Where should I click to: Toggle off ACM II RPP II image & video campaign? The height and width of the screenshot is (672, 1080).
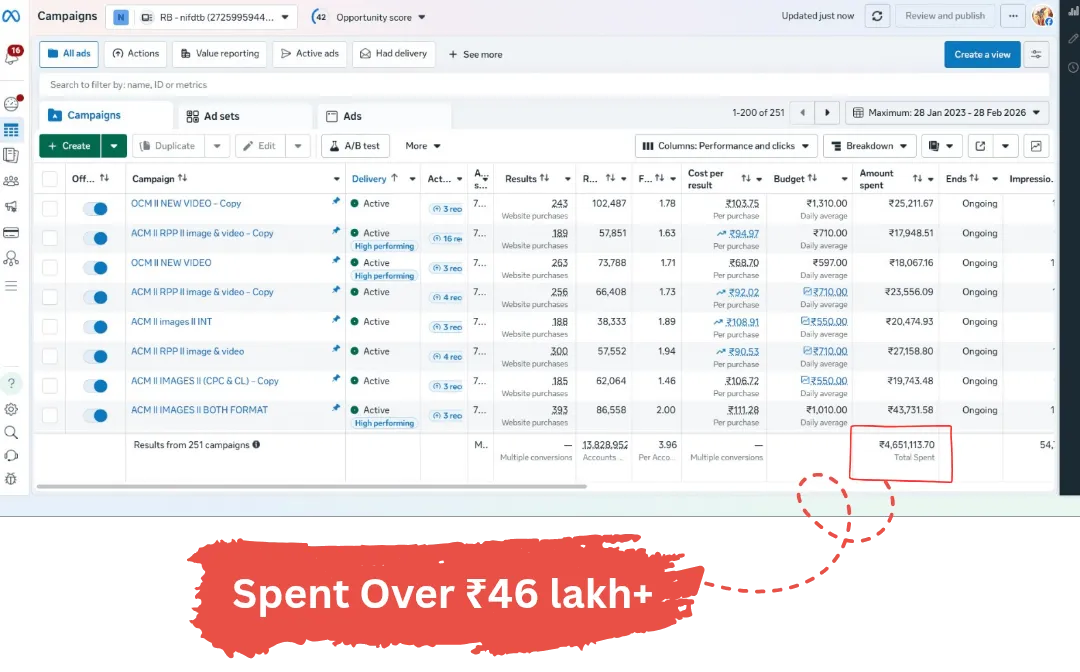tap(95, 357)
